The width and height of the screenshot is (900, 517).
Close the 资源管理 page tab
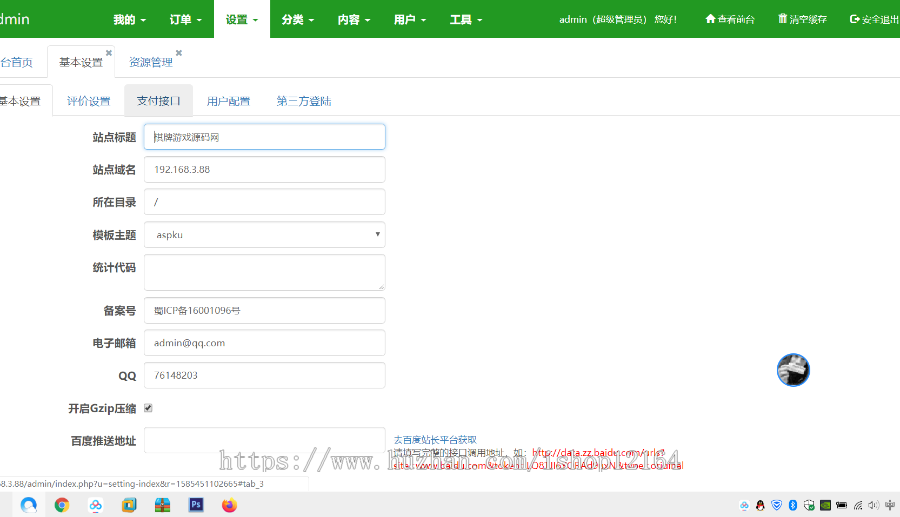(x=179, y=53)
